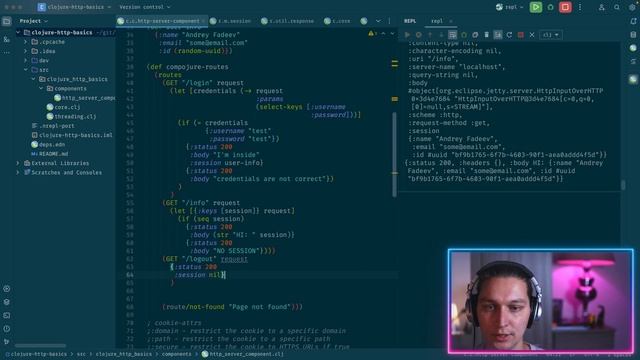Click the namespace refresh icon after green bug

pyautogui.click(x=475, y=35)
